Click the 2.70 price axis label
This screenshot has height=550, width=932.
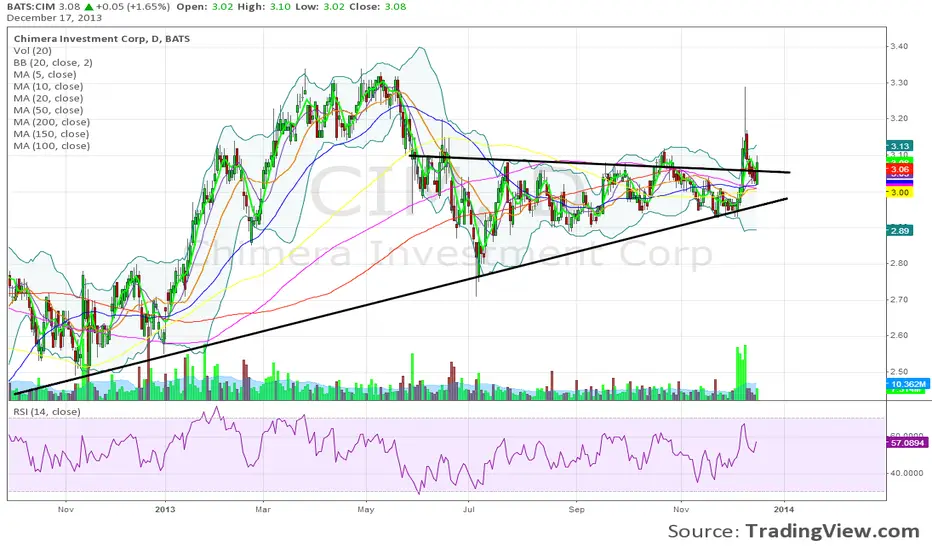[x=899, y=300]
